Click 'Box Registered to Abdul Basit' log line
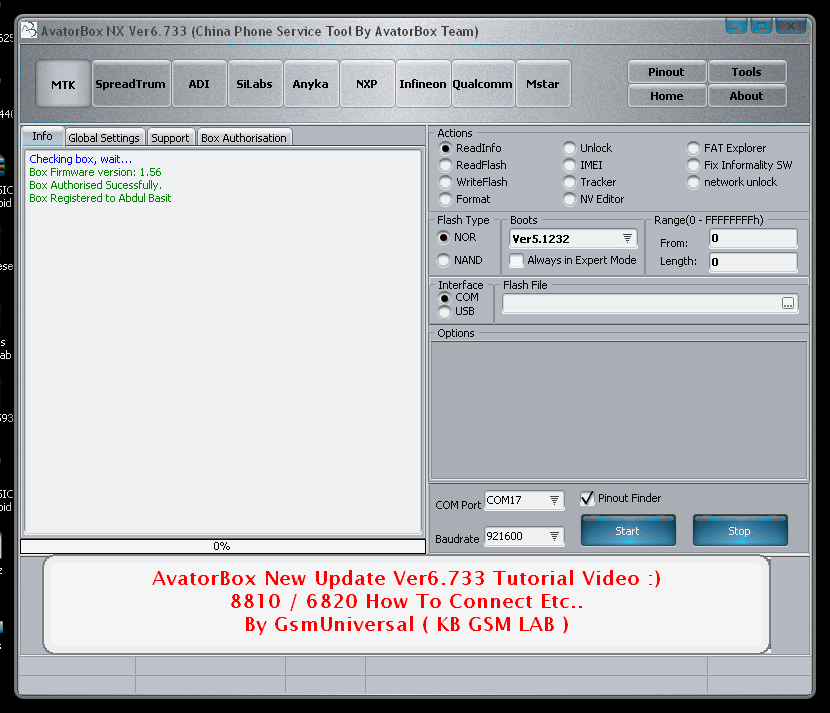The width and height of the screenshot is (830, 713). point(100,198)
